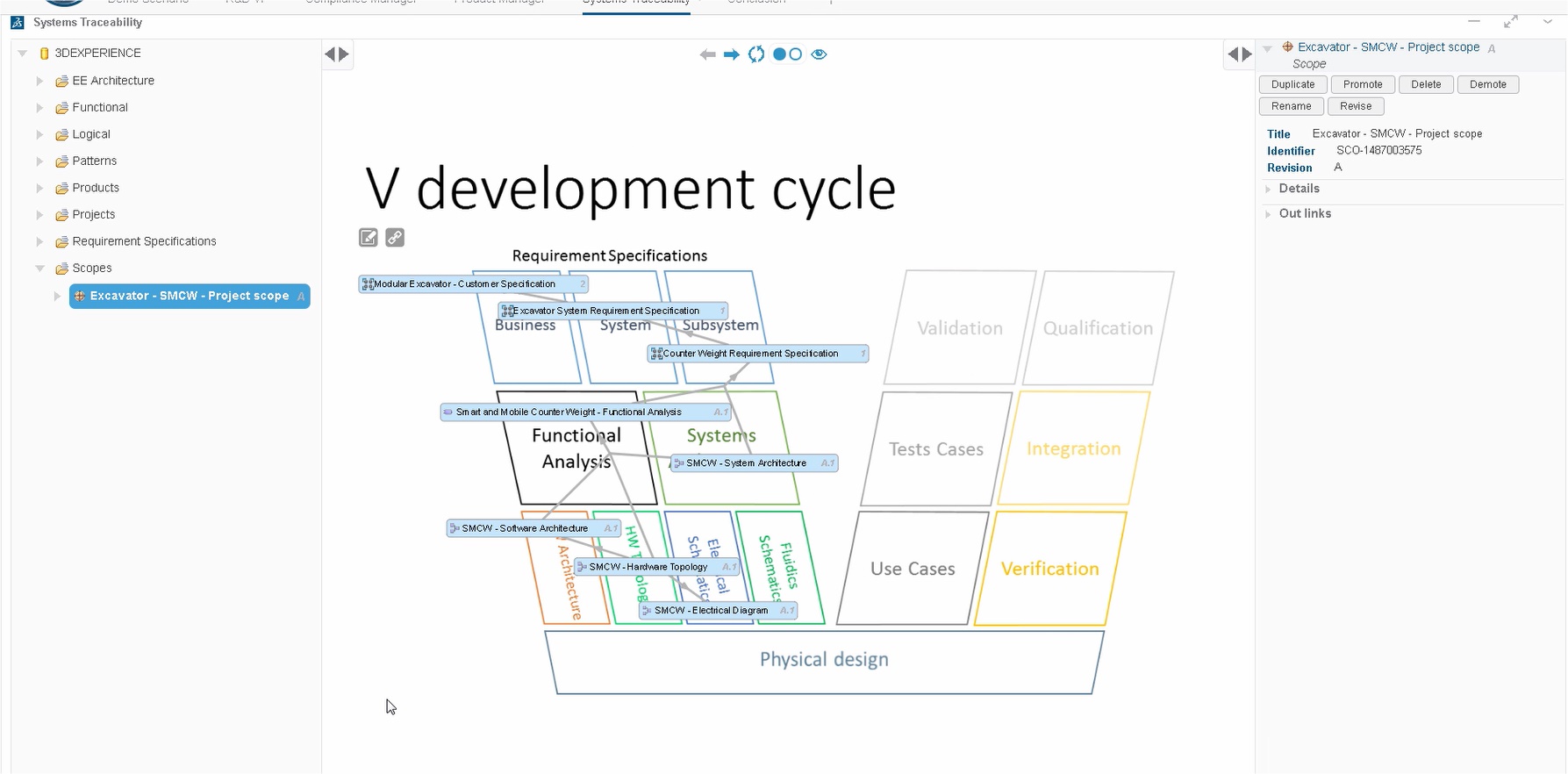Click the Physical design box
Image resolution: width=1568 pixels, height=774 pixels.
click(x=824, y=661)
